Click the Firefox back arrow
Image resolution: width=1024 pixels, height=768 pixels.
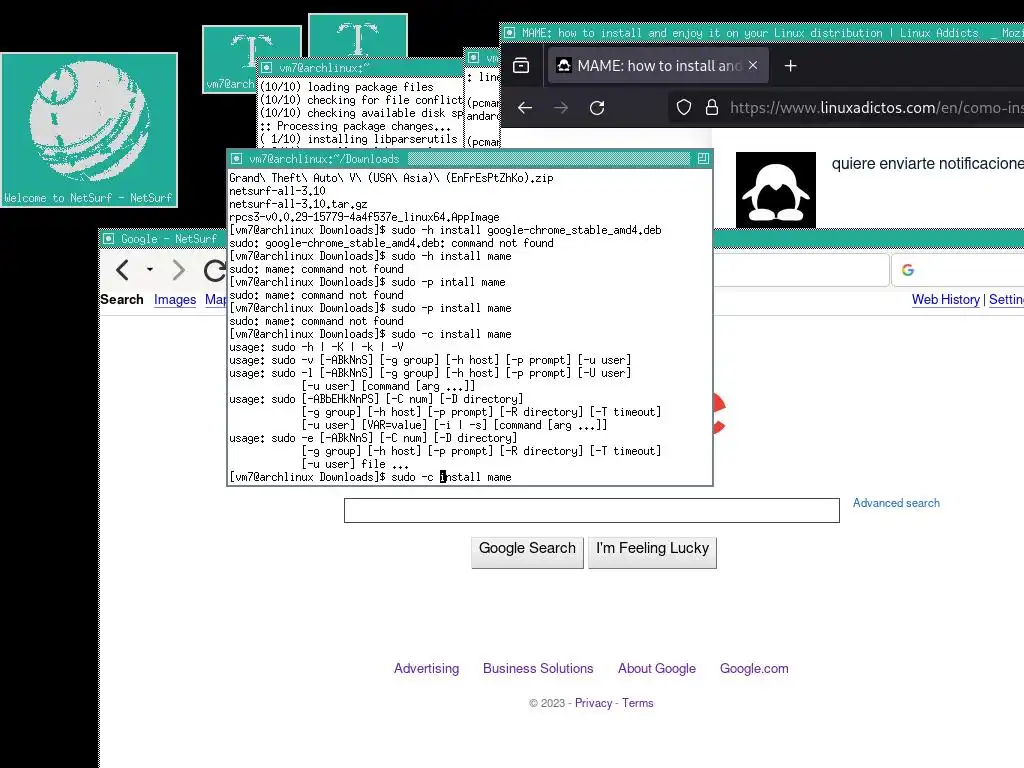tap(525, 108)
